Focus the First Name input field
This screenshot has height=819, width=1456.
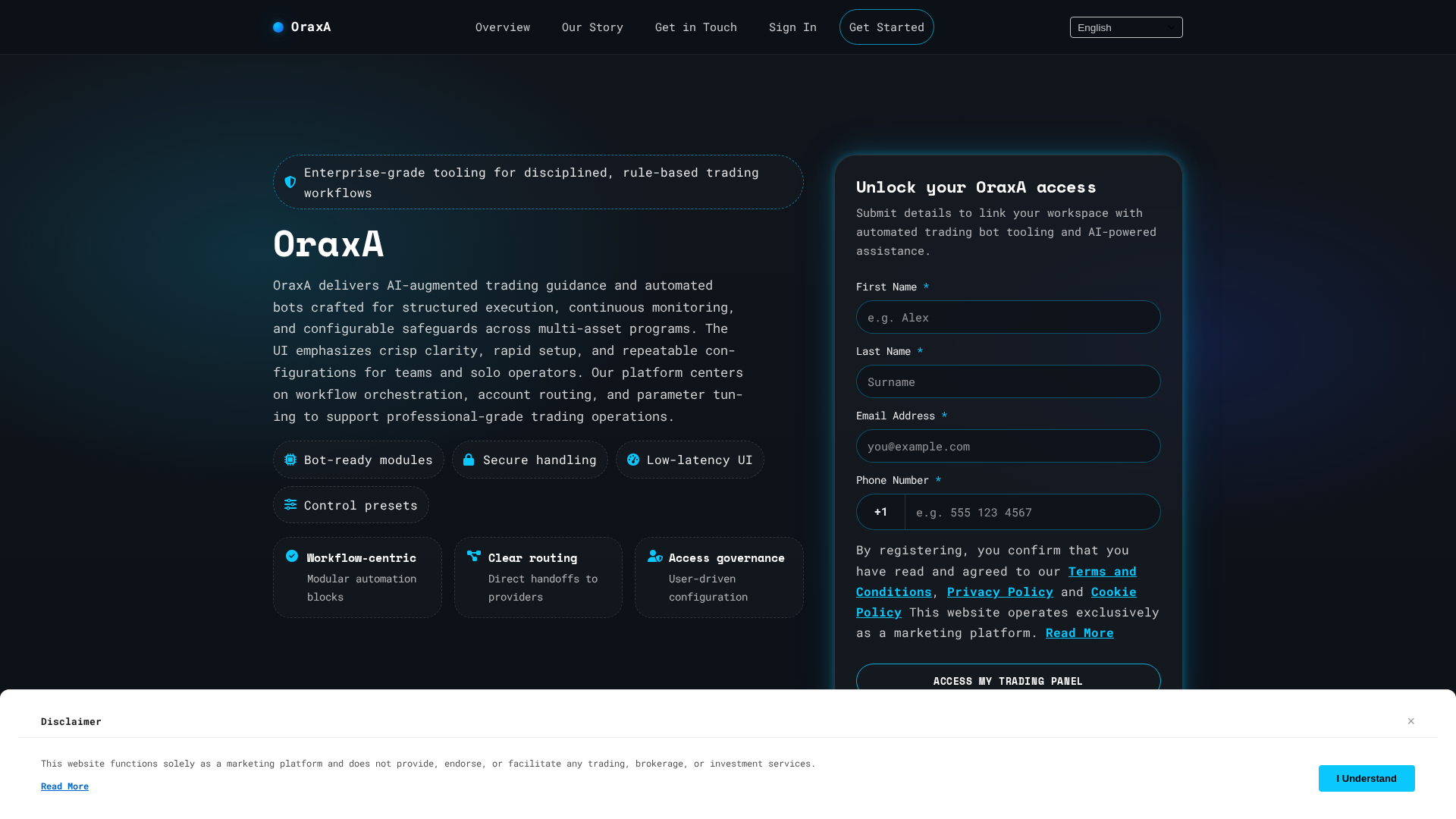tap(1009, 317)
